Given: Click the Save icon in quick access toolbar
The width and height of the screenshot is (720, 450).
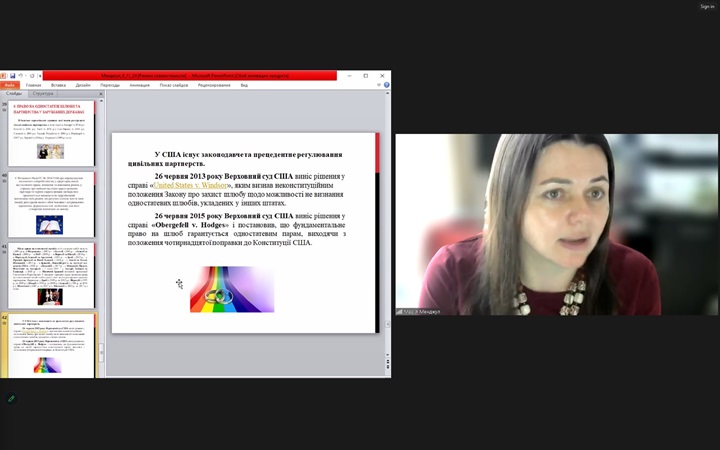Looking at the screenshot, I should [x=14, y=76].
